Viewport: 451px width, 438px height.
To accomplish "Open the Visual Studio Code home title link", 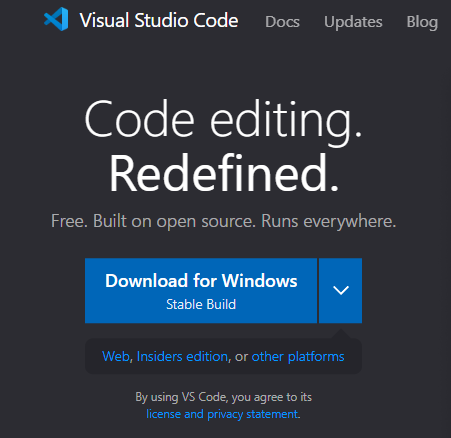I will [159, 20].
